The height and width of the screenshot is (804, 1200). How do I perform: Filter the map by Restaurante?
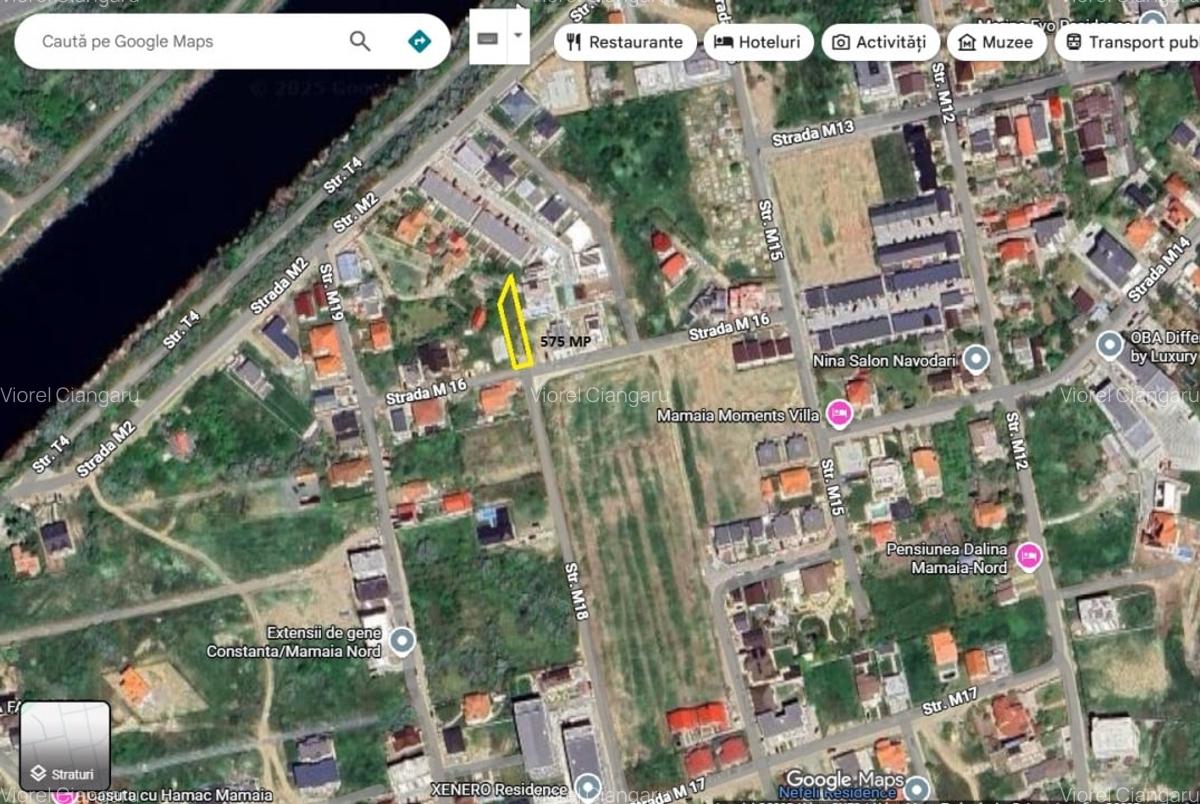[x=625, y=41]
